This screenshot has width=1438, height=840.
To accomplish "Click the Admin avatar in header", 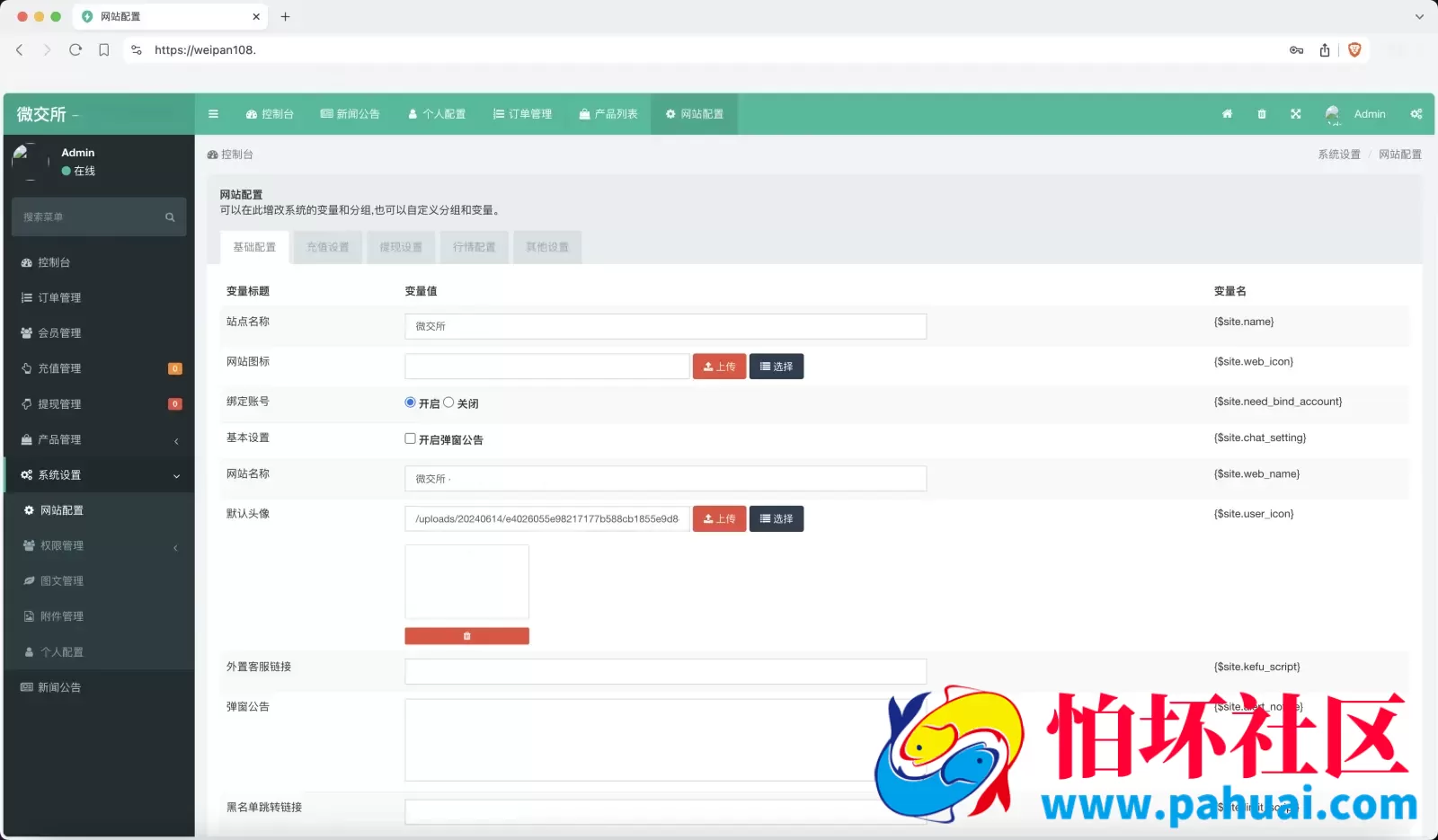I will coord(1333,114).
